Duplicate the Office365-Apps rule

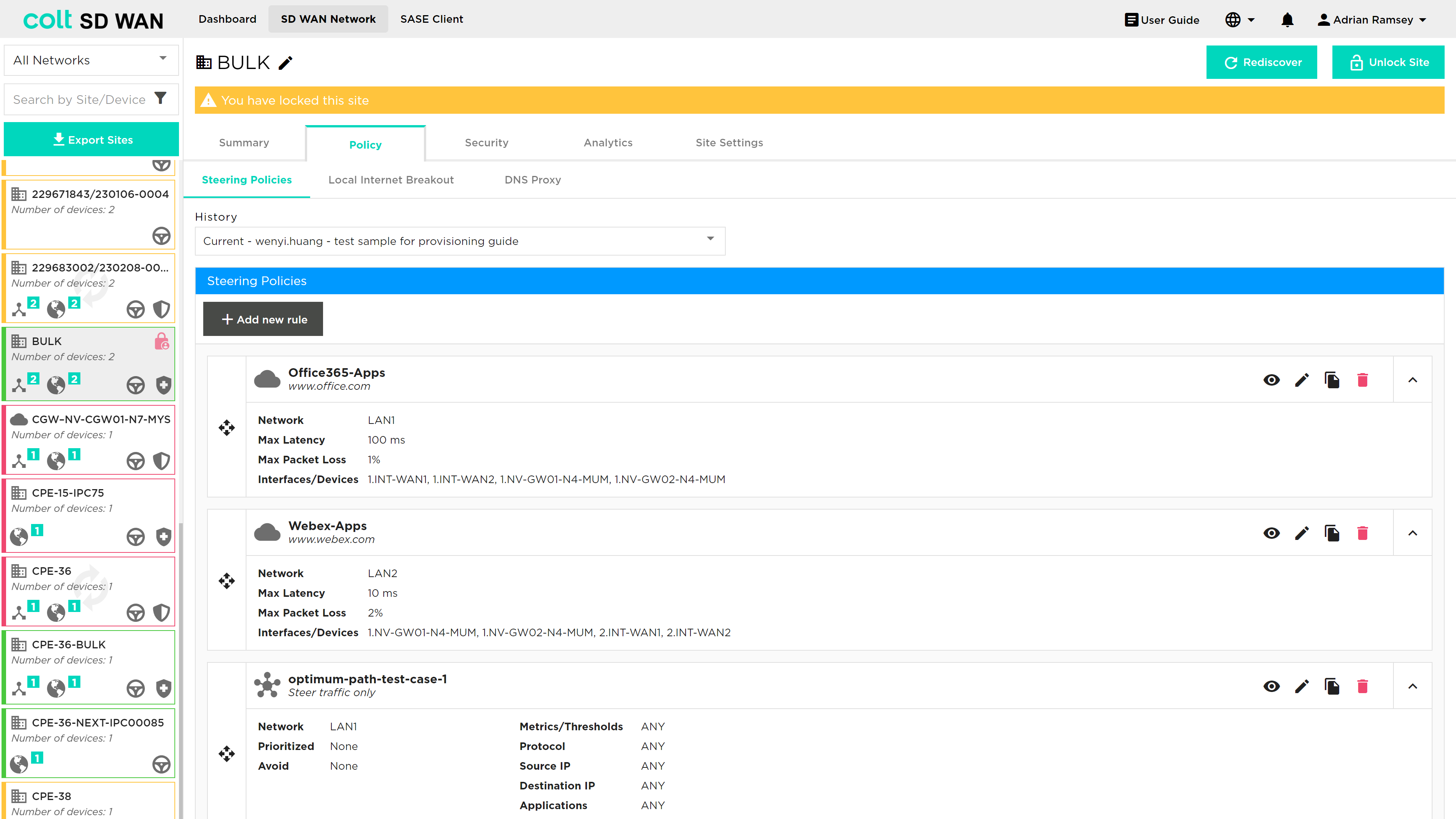(1332, 380)
